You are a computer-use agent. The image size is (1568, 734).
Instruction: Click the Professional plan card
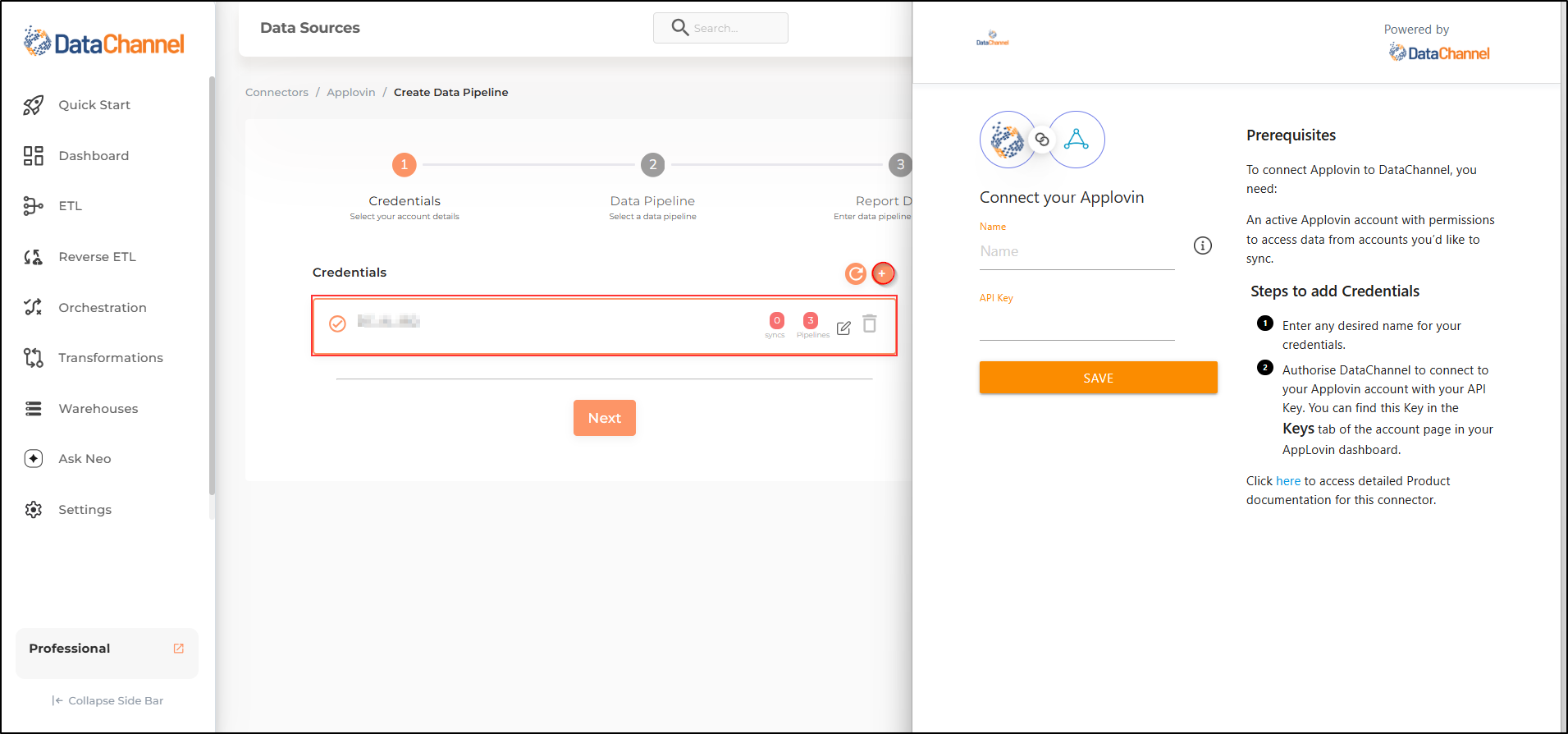[x=107, y=653]
